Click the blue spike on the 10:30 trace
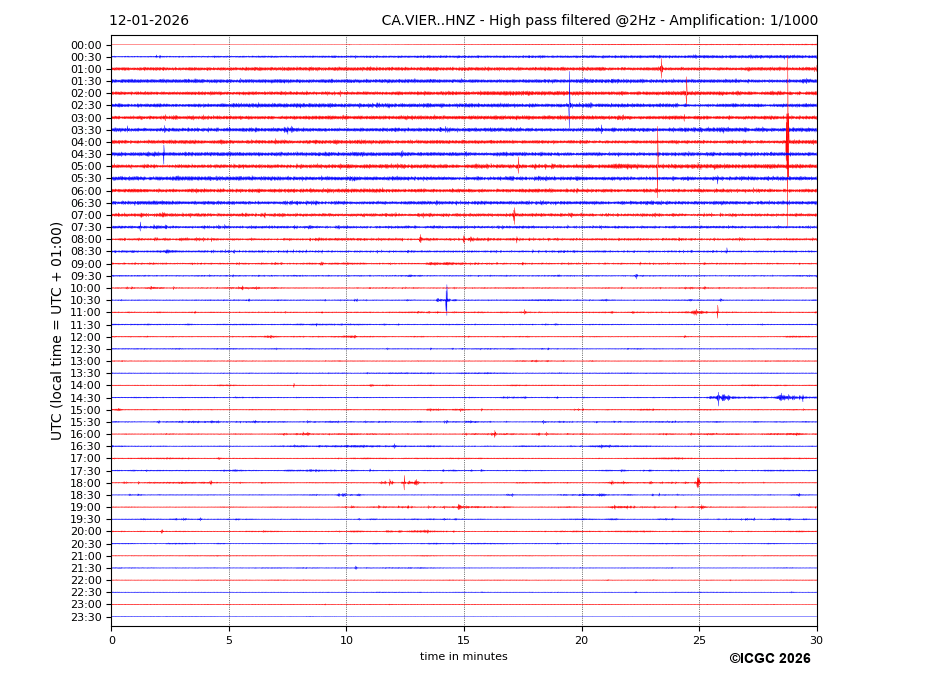Image resolution: width=927 pixels, height=696 pixels. (446, 300)
